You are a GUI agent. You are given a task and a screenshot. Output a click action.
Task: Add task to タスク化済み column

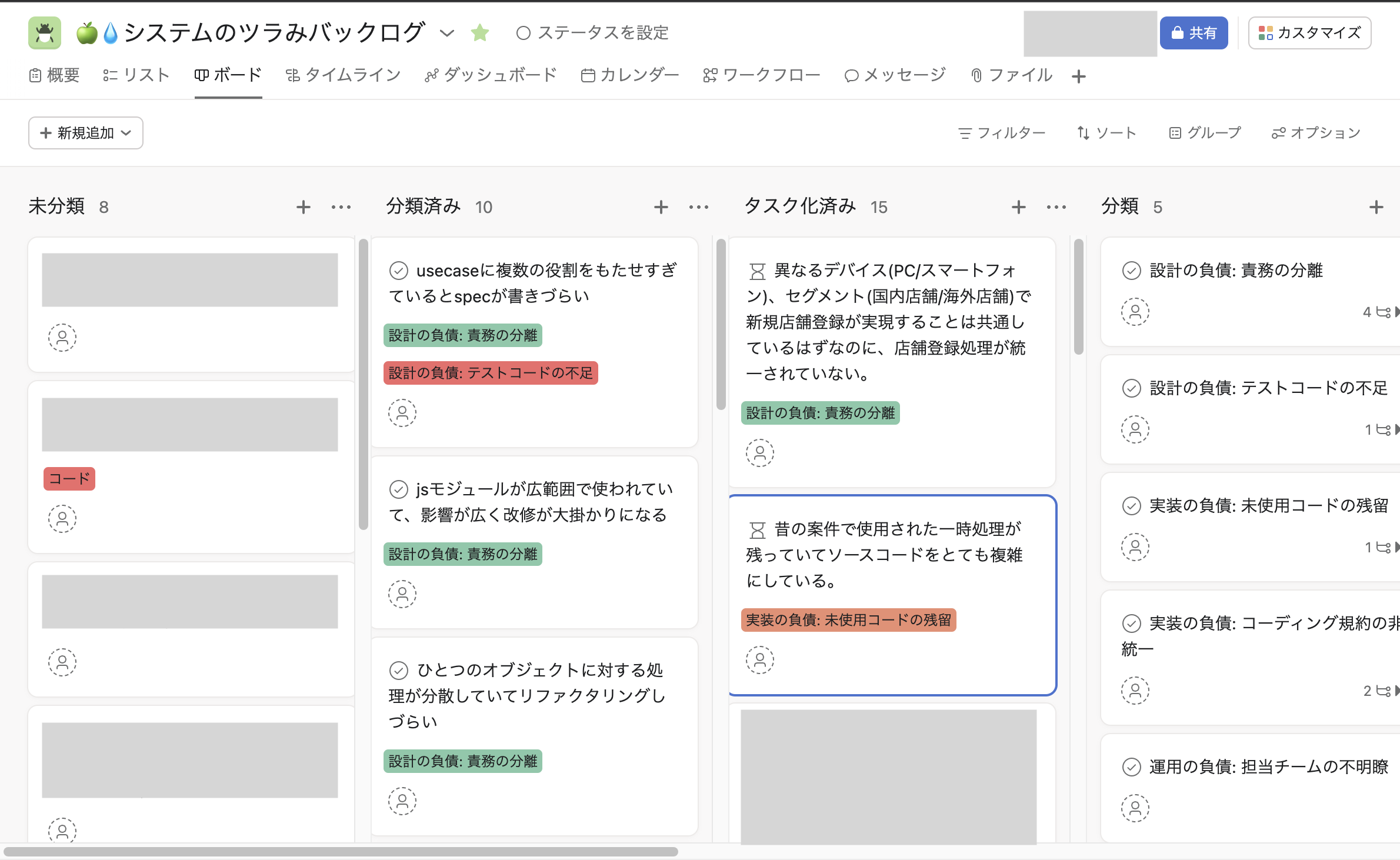(x=1018, y=207)
